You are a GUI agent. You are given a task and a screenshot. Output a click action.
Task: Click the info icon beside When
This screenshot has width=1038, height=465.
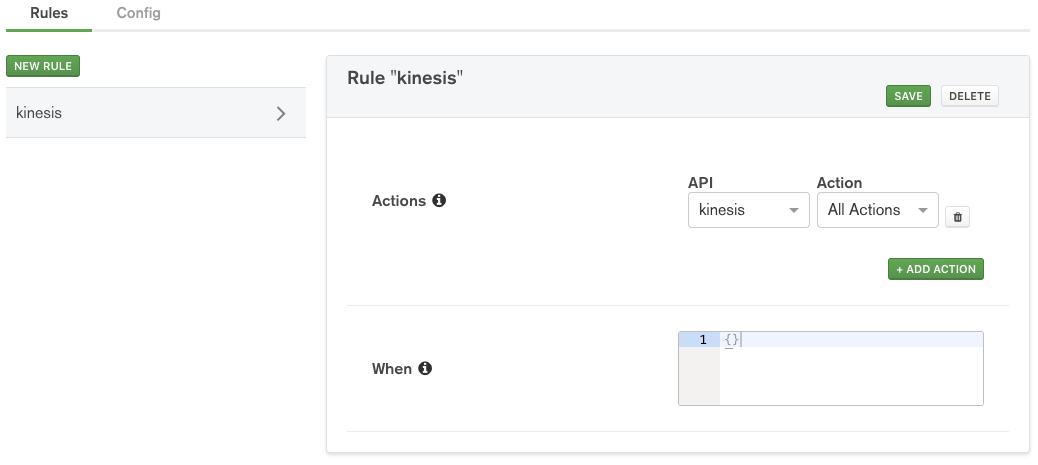(425, 369)
